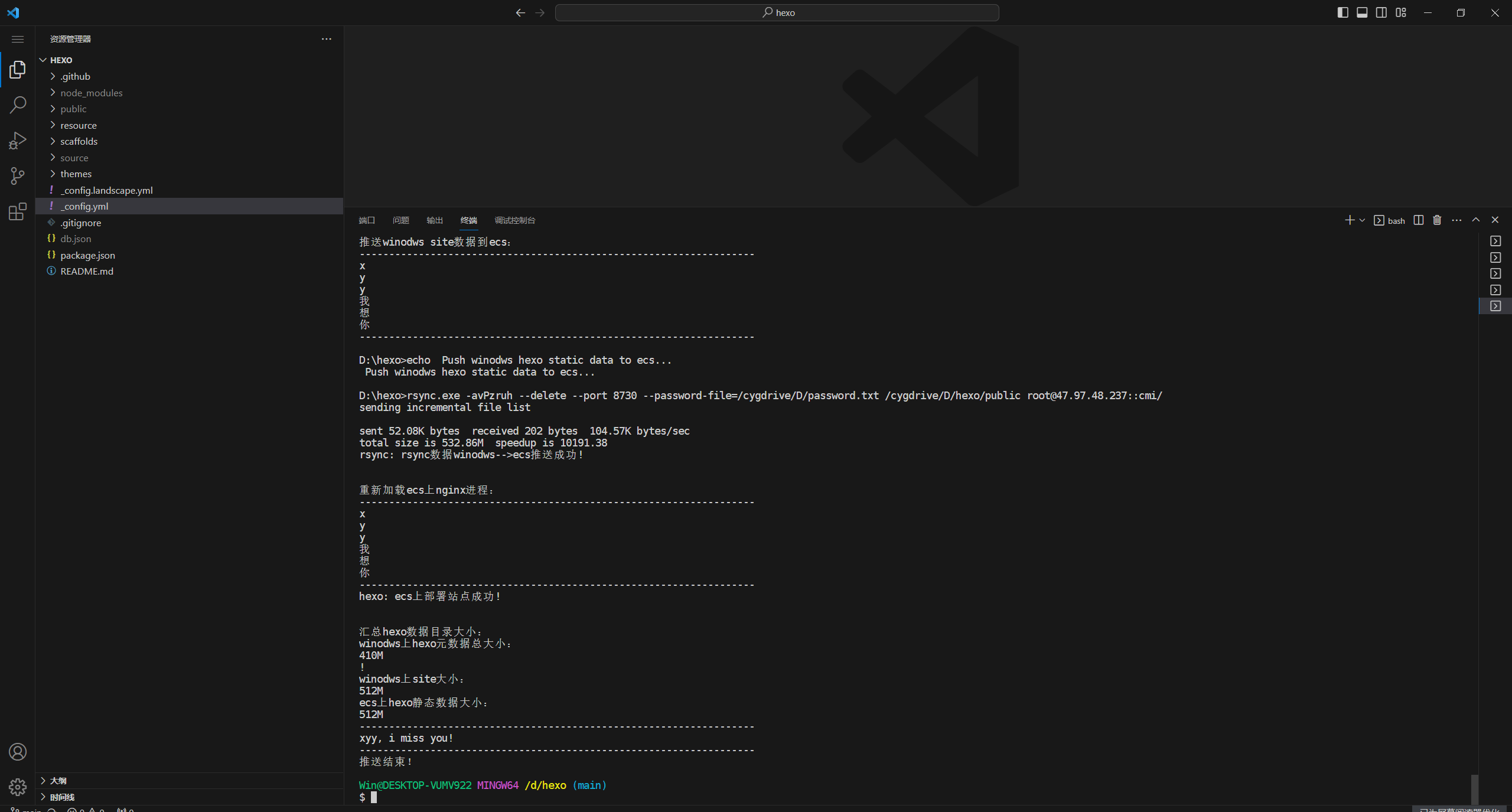The width and height of the screenshot is (1512, 812).
Task: Toggle secondary side bar layout icon
Action: 1381,12
